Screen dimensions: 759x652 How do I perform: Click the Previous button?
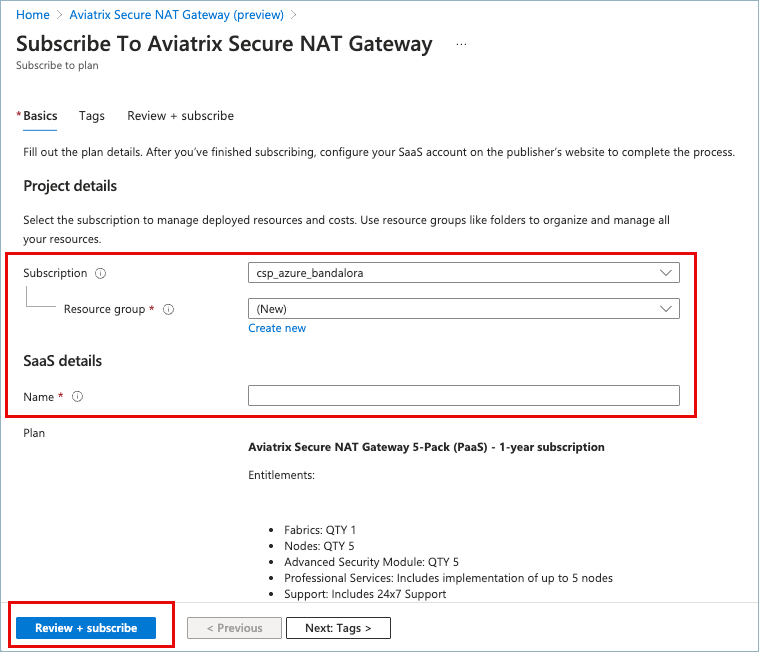pyautogui.click(x=234, y=628)
